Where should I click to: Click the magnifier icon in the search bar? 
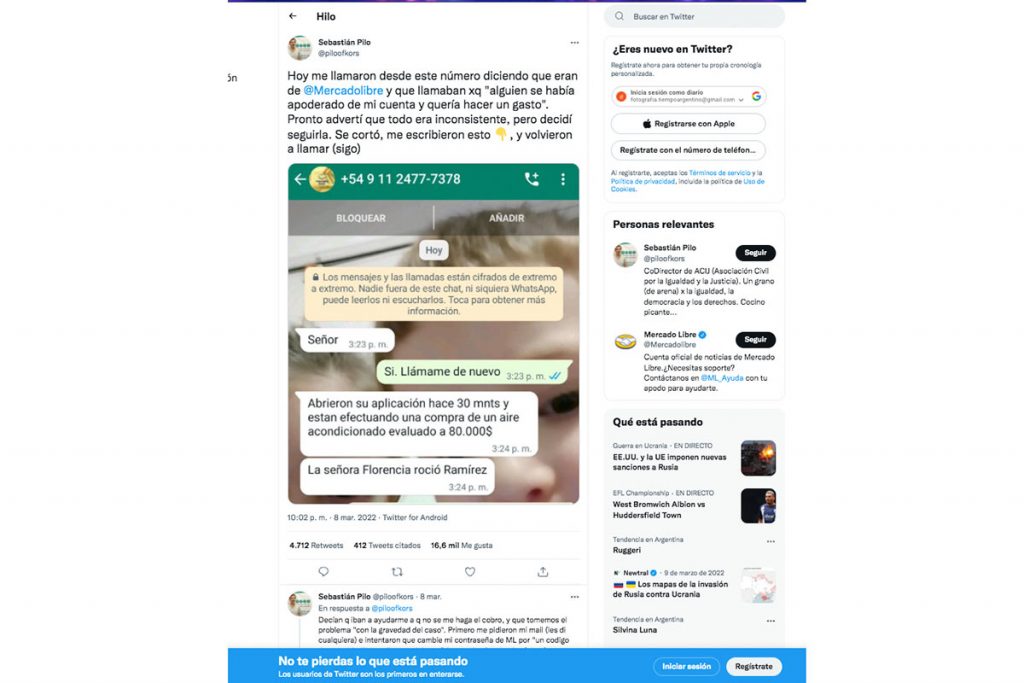pos(619,16)
